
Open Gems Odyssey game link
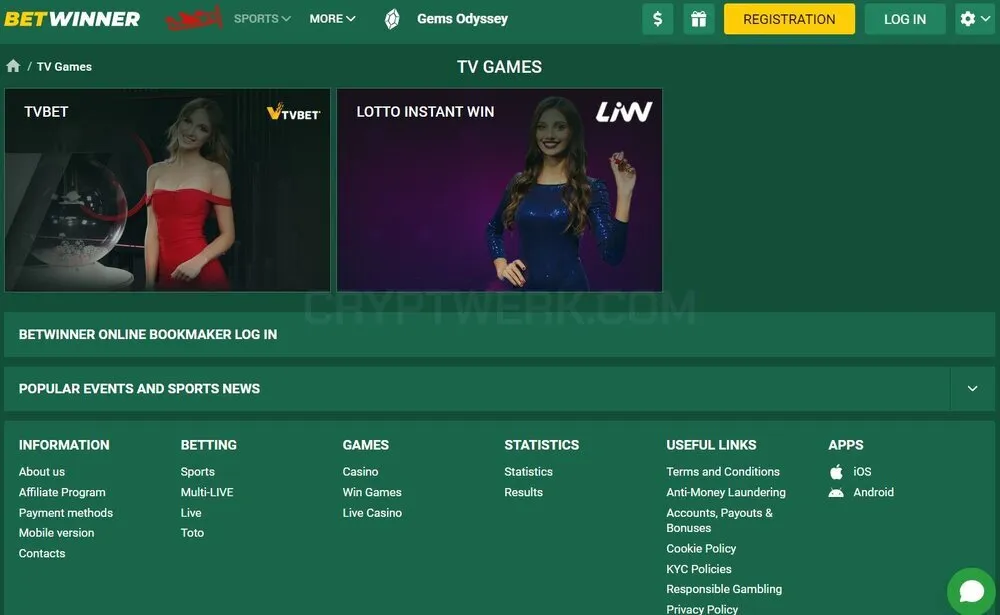[x=462, y=19]
